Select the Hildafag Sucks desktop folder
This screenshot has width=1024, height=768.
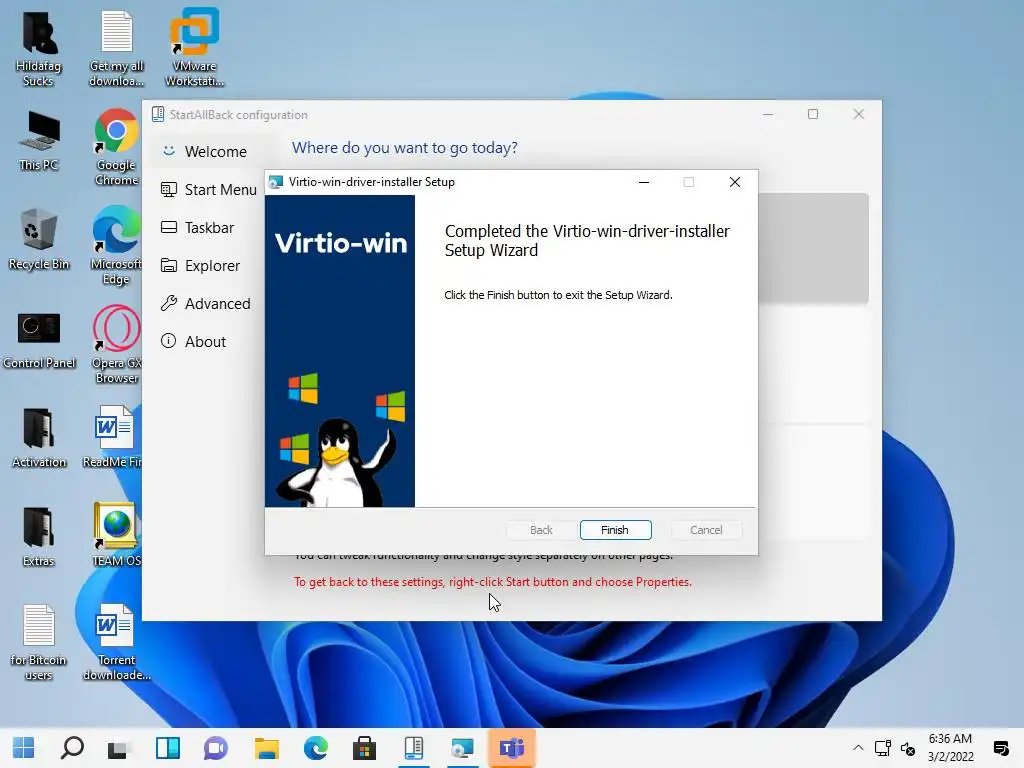coord(39,50)
